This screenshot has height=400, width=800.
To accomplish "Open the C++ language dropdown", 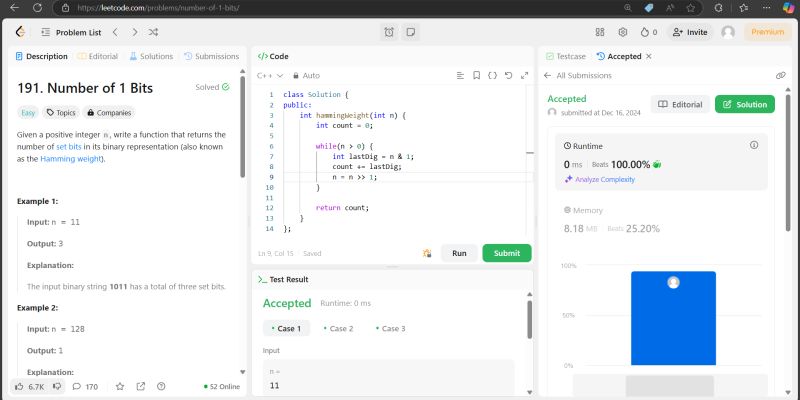I will click(x=270, y=76).
